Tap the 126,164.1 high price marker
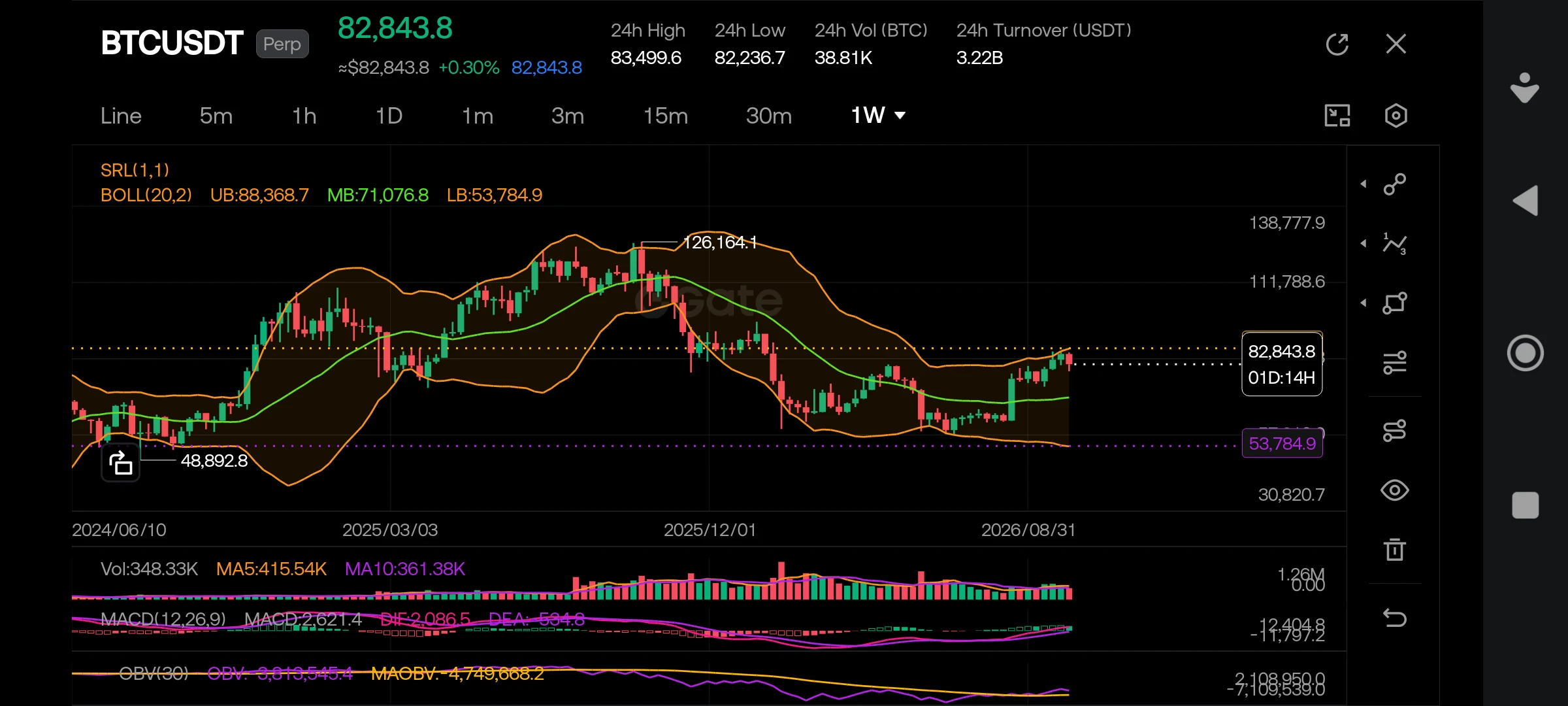This screenshot has width=1568, height=706. (720, 243)
